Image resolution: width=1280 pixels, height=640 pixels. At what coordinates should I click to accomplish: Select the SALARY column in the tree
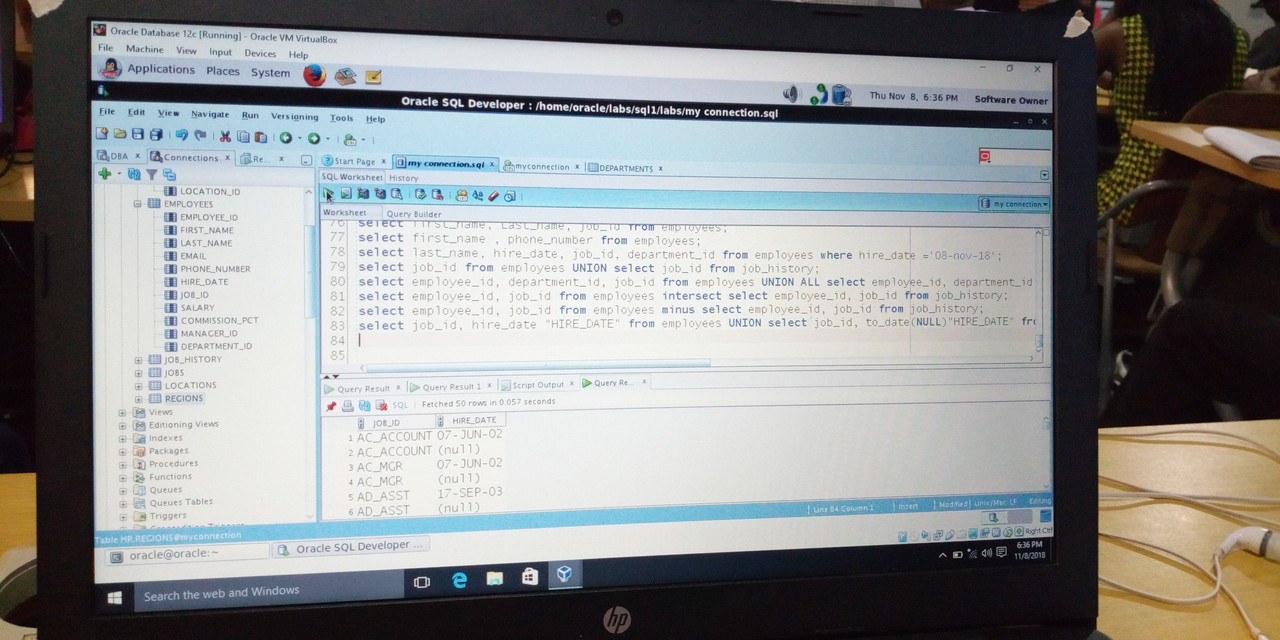[198, 307]
